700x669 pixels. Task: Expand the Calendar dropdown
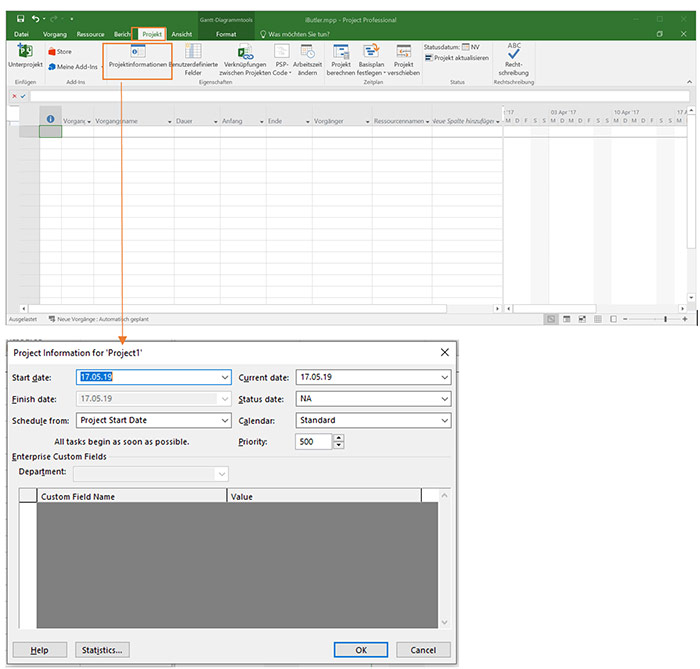[x=444, y=421]
